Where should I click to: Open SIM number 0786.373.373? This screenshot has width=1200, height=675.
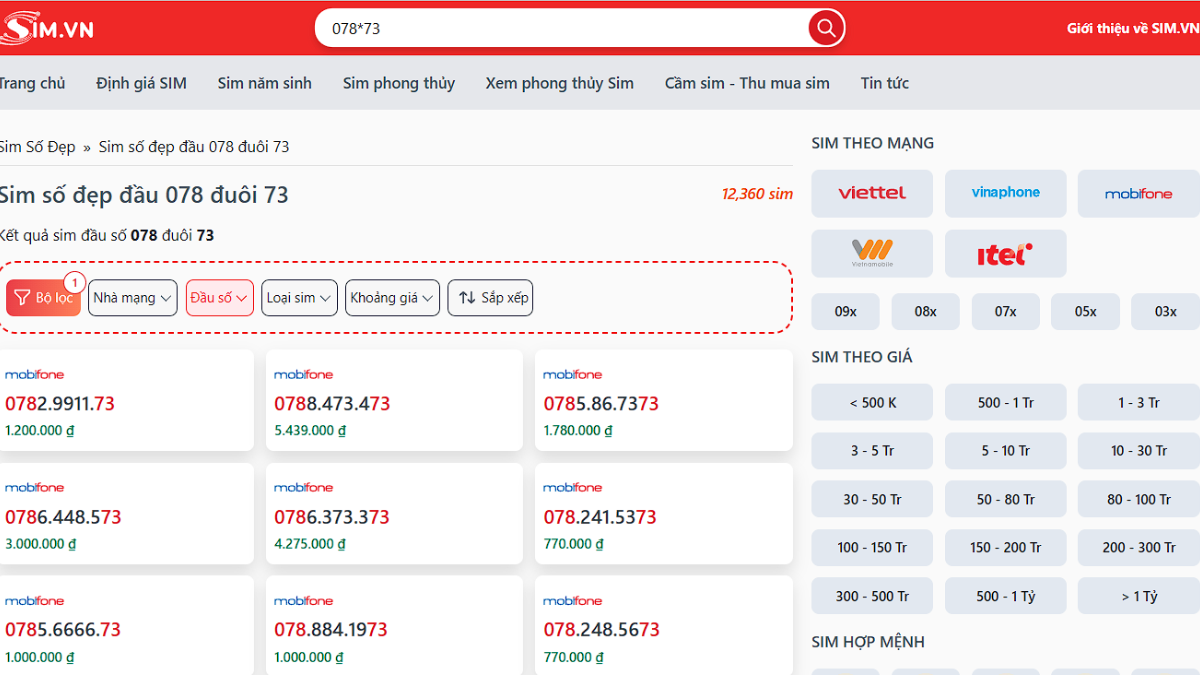[332, 517]
